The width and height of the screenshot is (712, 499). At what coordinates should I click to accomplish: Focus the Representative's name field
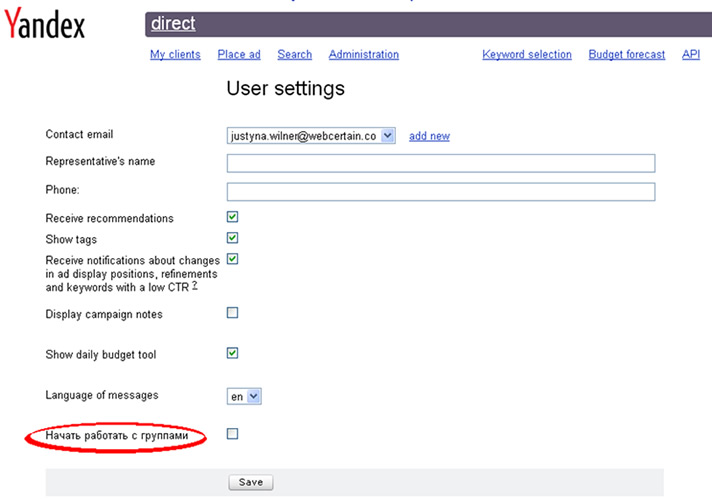tap(440, 163)
